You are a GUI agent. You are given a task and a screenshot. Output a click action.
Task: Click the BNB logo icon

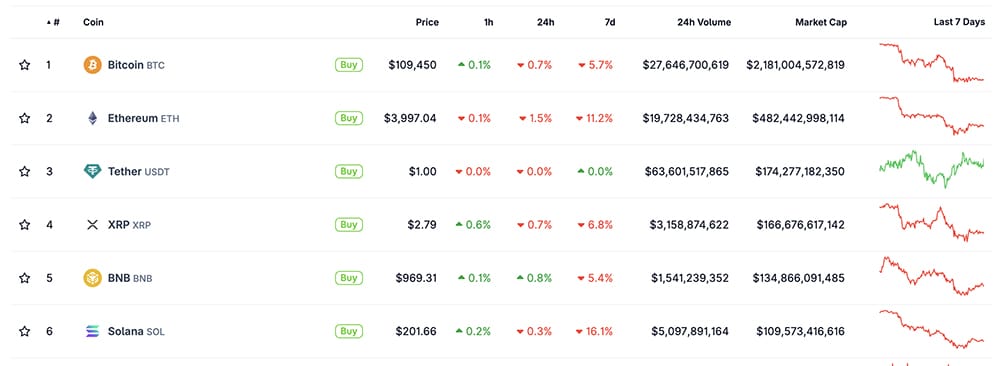92,278
